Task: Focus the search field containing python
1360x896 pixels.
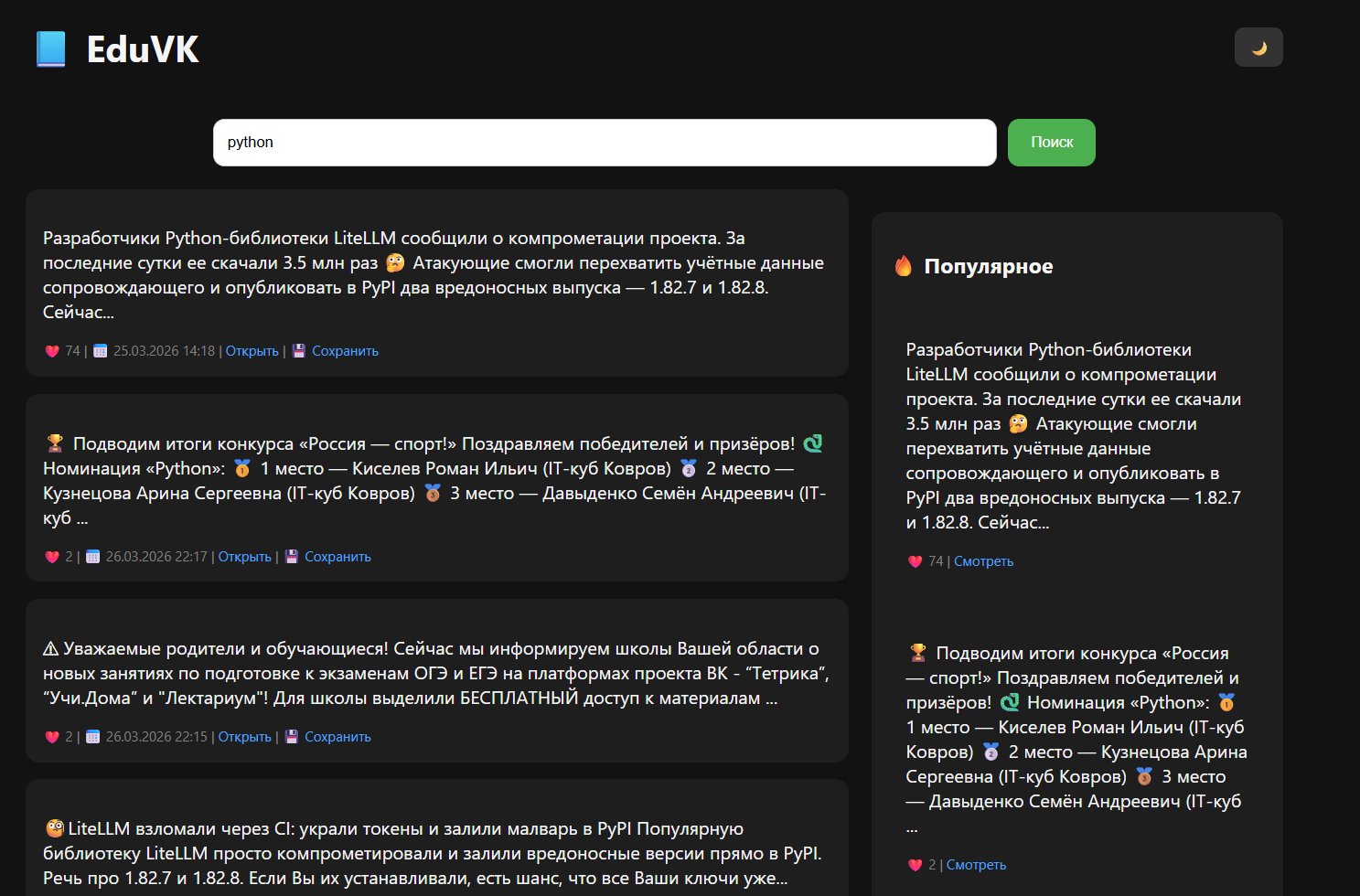Action: pyautogui.click(x=605, y=143)
